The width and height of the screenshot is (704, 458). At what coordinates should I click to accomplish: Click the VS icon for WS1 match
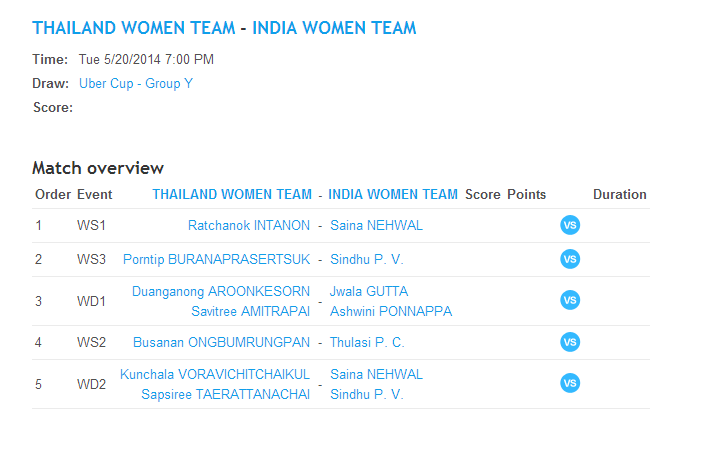570,225
